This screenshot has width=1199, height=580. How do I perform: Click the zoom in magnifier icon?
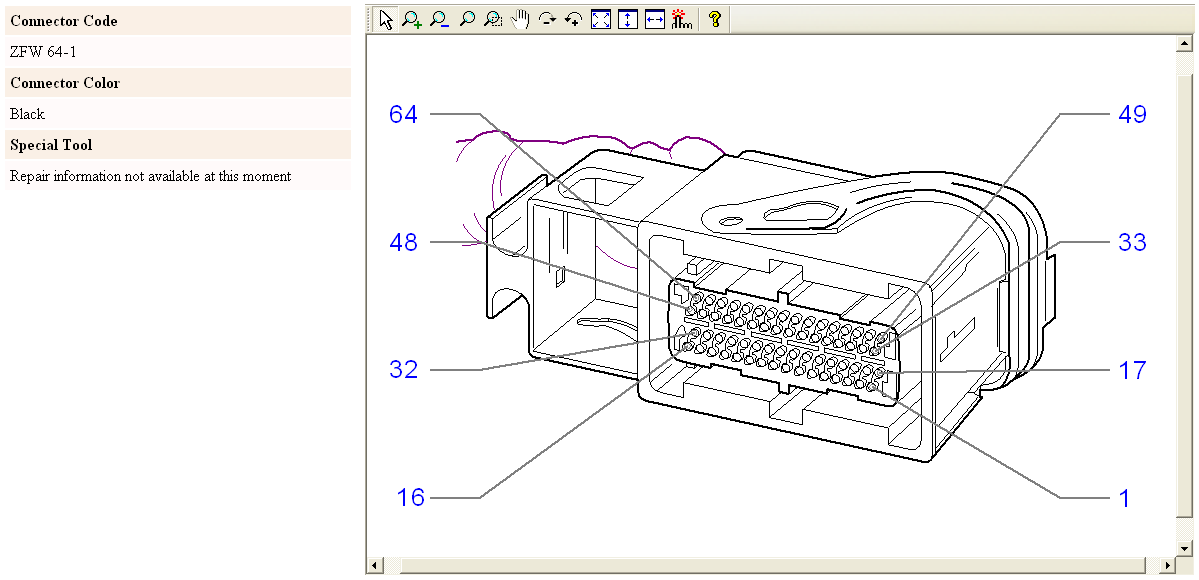pos(412,19)
